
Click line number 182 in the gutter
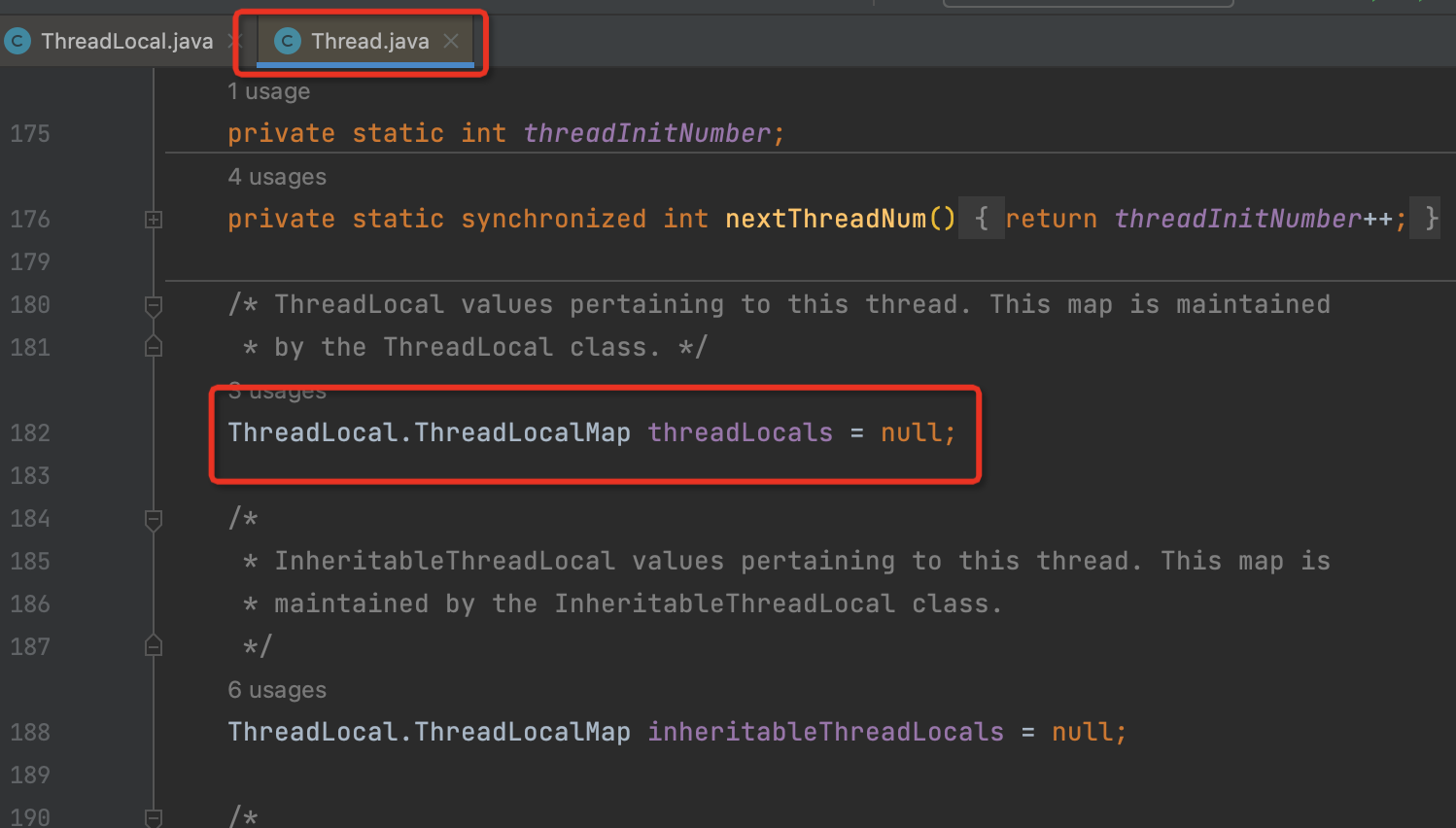[30, 432]
